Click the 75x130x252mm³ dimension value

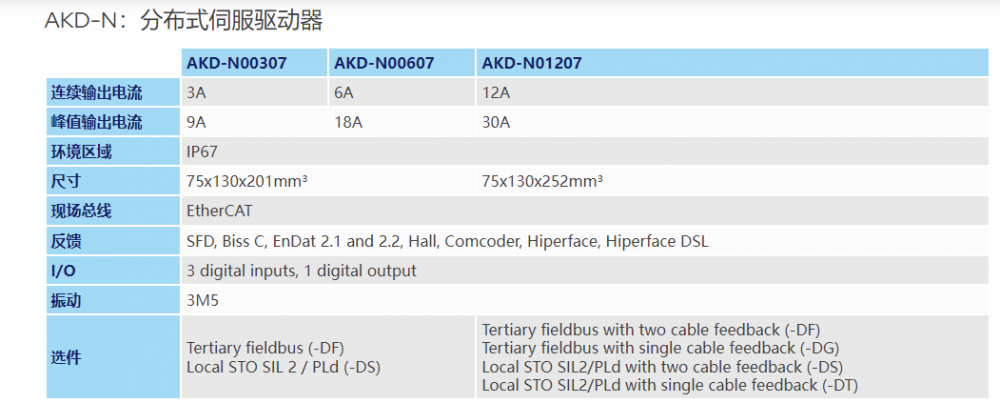coord(541,182)
